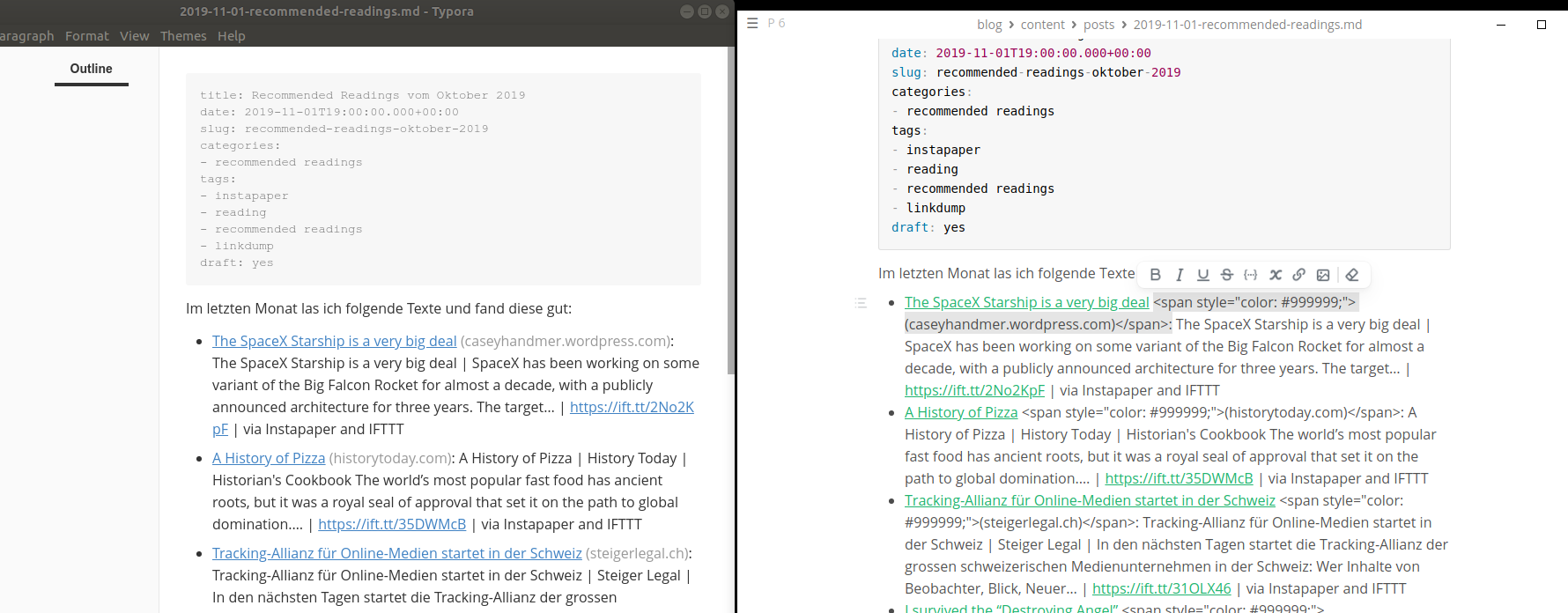Screen dimensions: 1568x613
Task: Maximize the right editor window
Action: click(1542, 25)
